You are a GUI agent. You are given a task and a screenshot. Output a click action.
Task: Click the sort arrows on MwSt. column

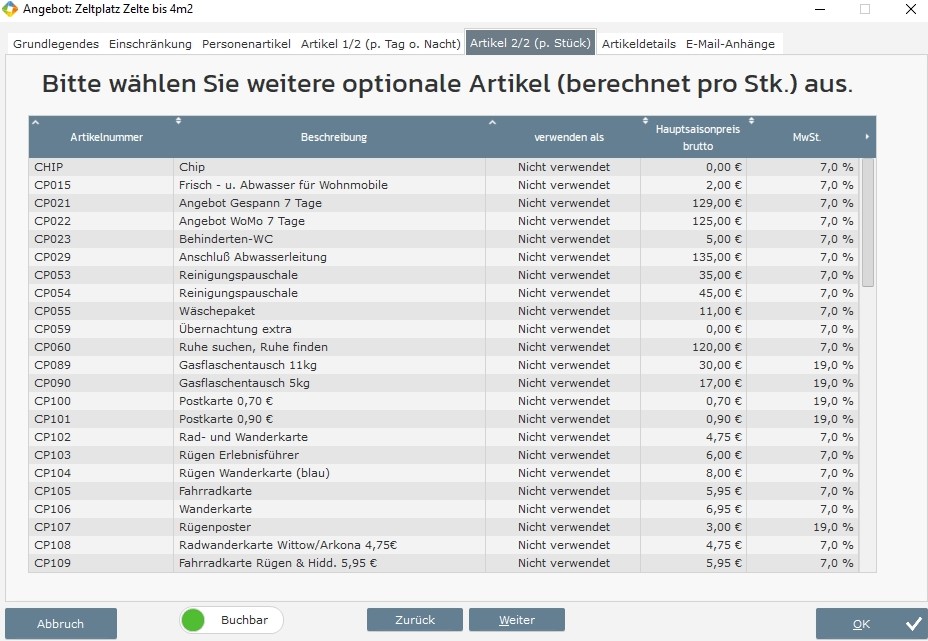[751, 121]
